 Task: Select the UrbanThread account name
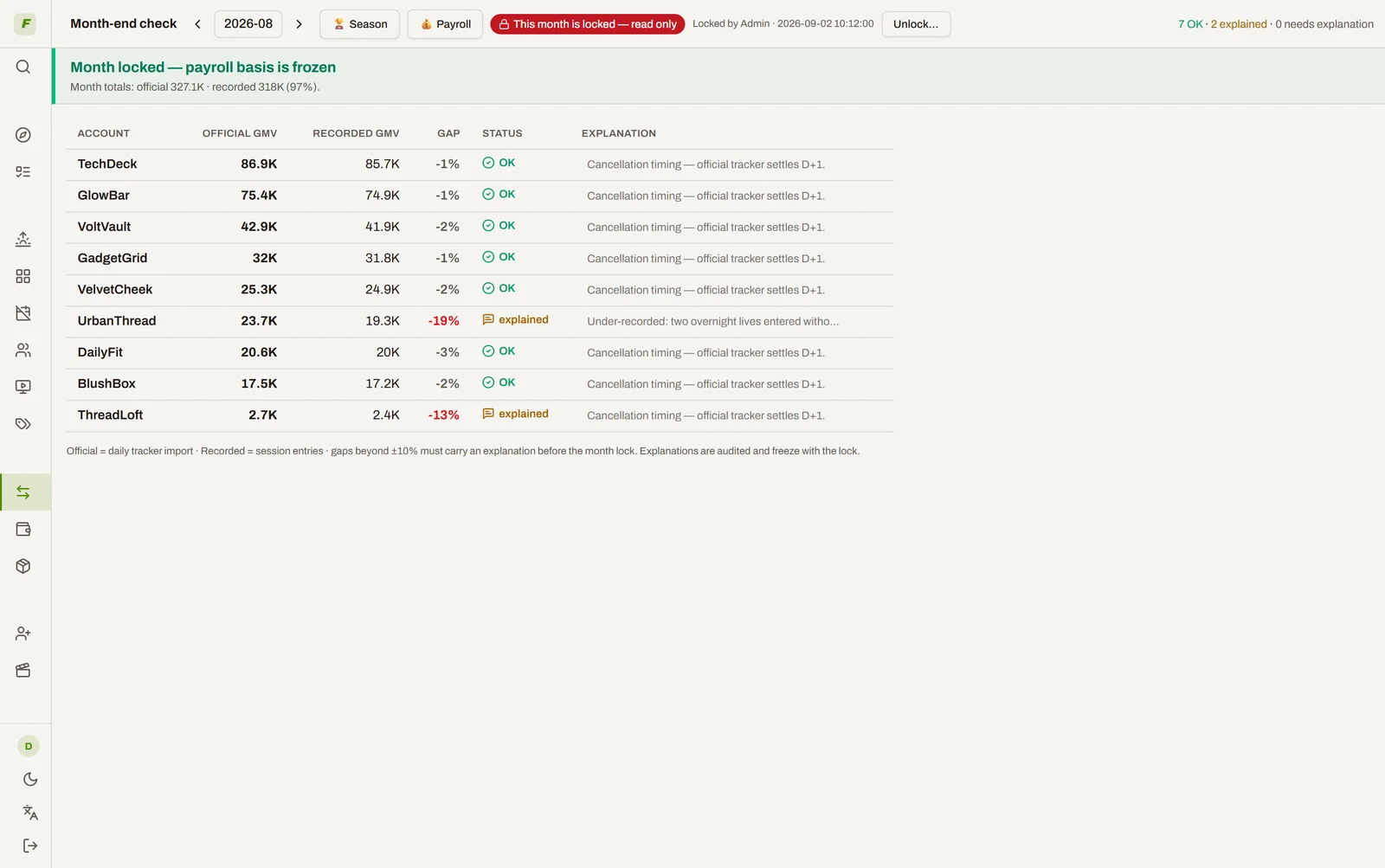(117, 320)
